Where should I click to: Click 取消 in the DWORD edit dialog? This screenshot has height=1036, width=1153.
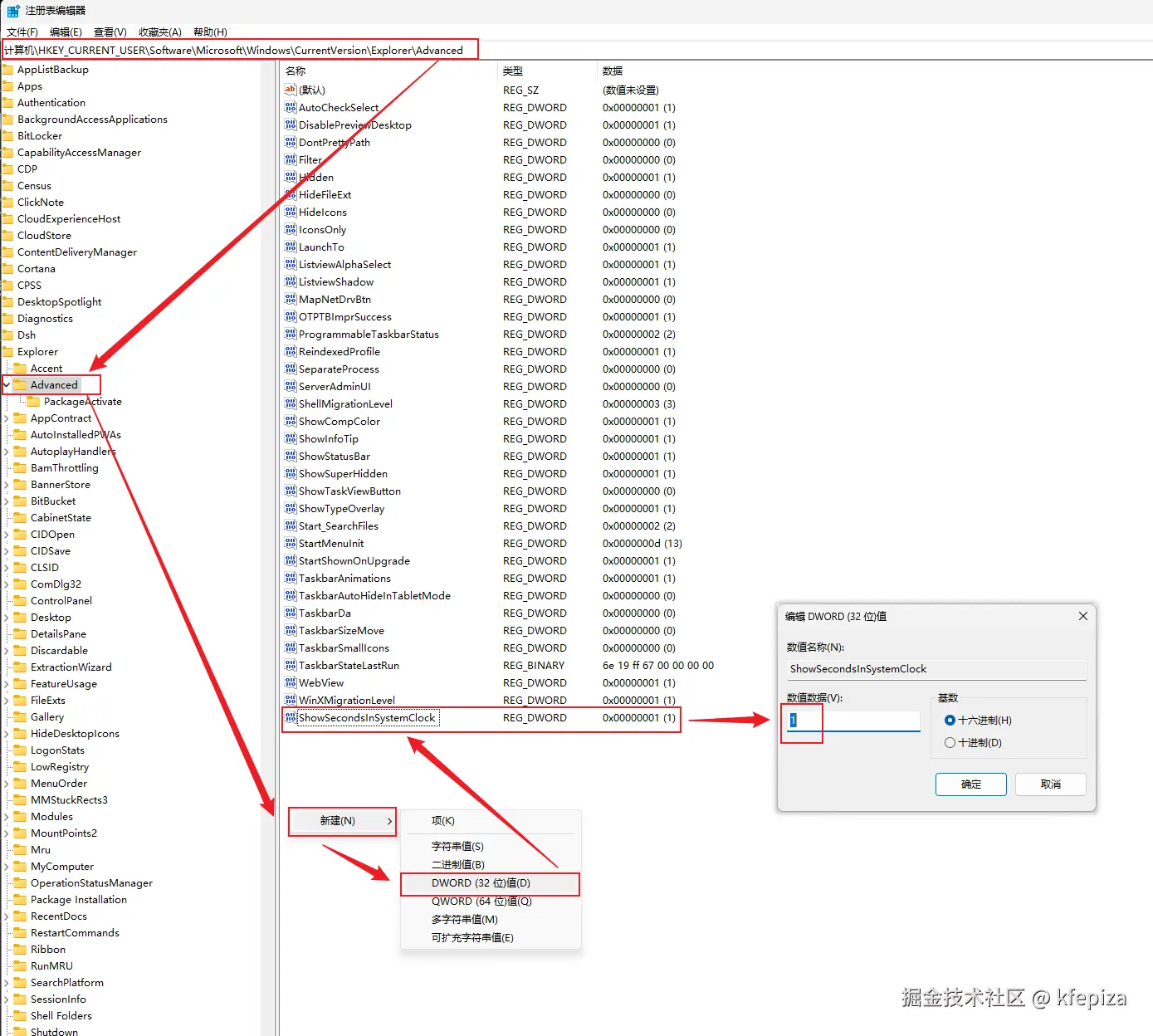(1051, 784)
